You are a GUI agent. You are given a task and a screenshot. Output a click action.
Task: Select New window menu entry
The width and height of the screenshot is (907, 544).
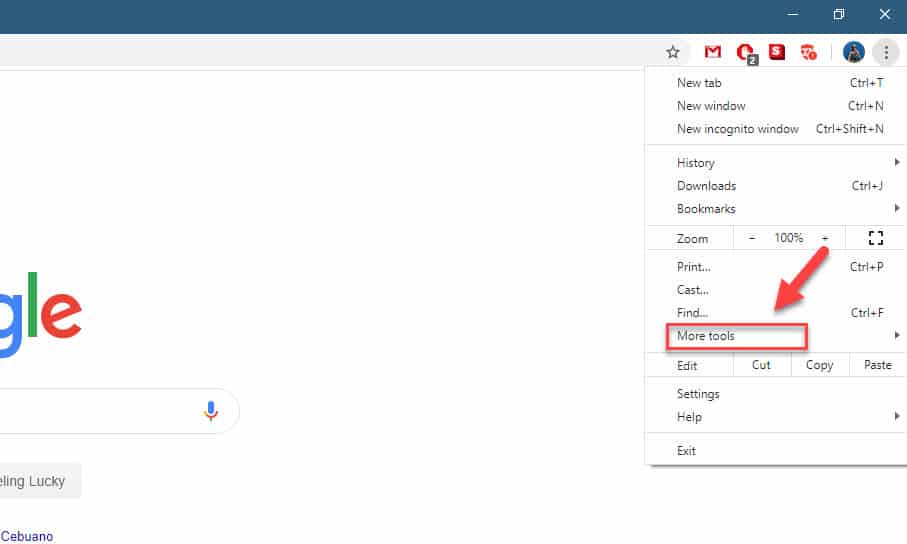776,106
